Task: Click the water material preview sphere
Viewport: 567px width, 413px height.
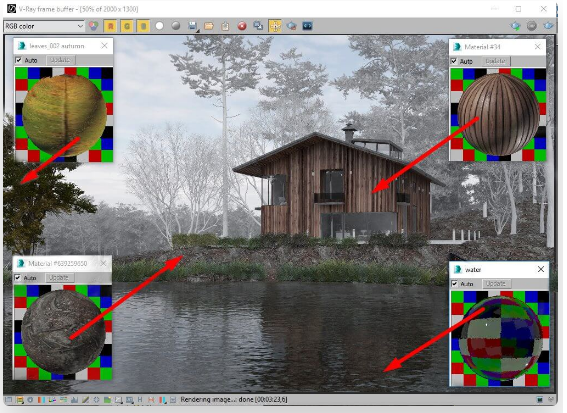Action: 500,338
